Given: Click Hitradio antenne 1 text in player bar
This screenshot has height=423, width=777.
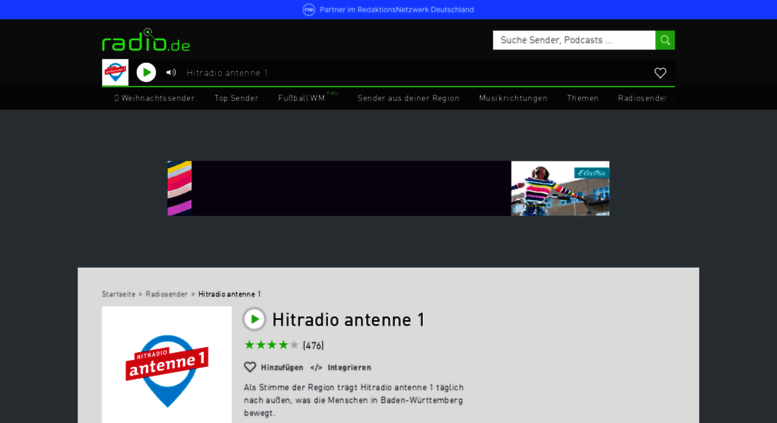Looking at the screenshot, I should pos(227,73).
